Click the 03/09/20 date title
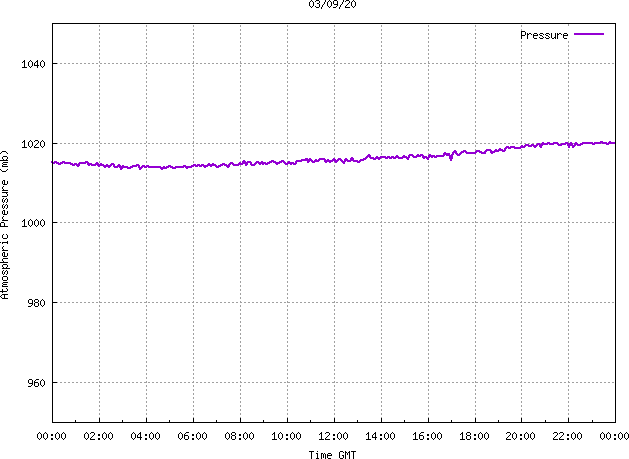Viewport: 629px width, 459px height. pos(333,4)
